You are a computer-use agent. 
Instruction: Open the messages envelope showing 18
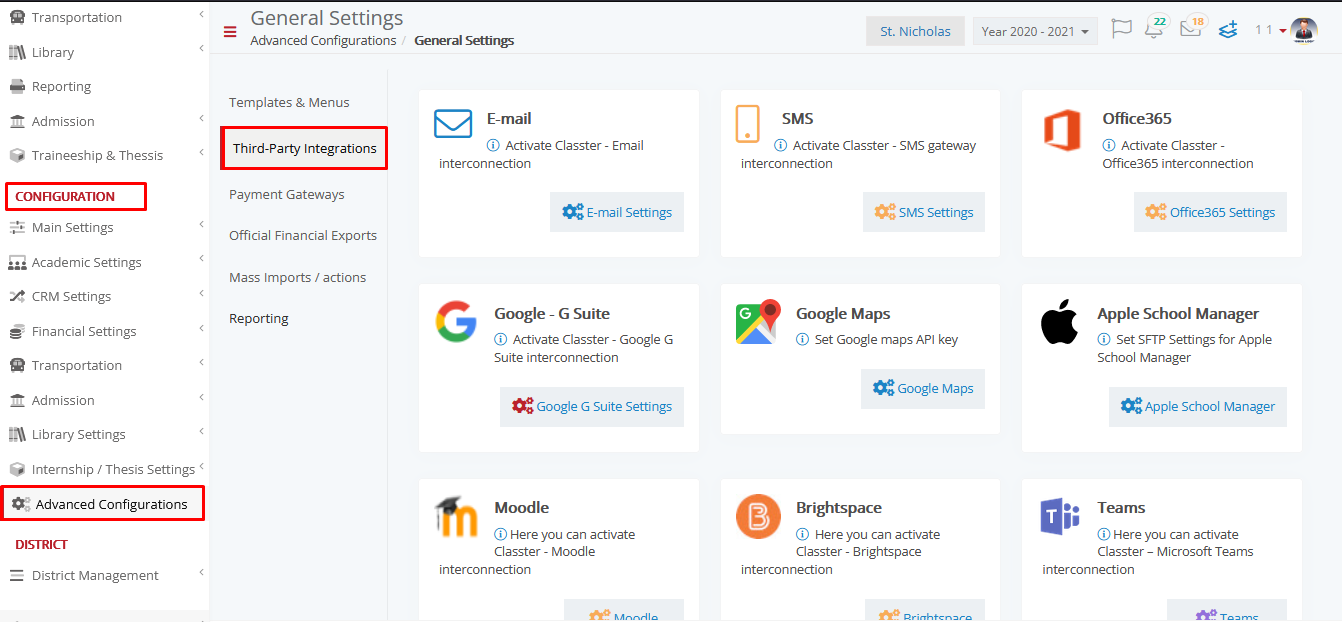point(1191,27)
